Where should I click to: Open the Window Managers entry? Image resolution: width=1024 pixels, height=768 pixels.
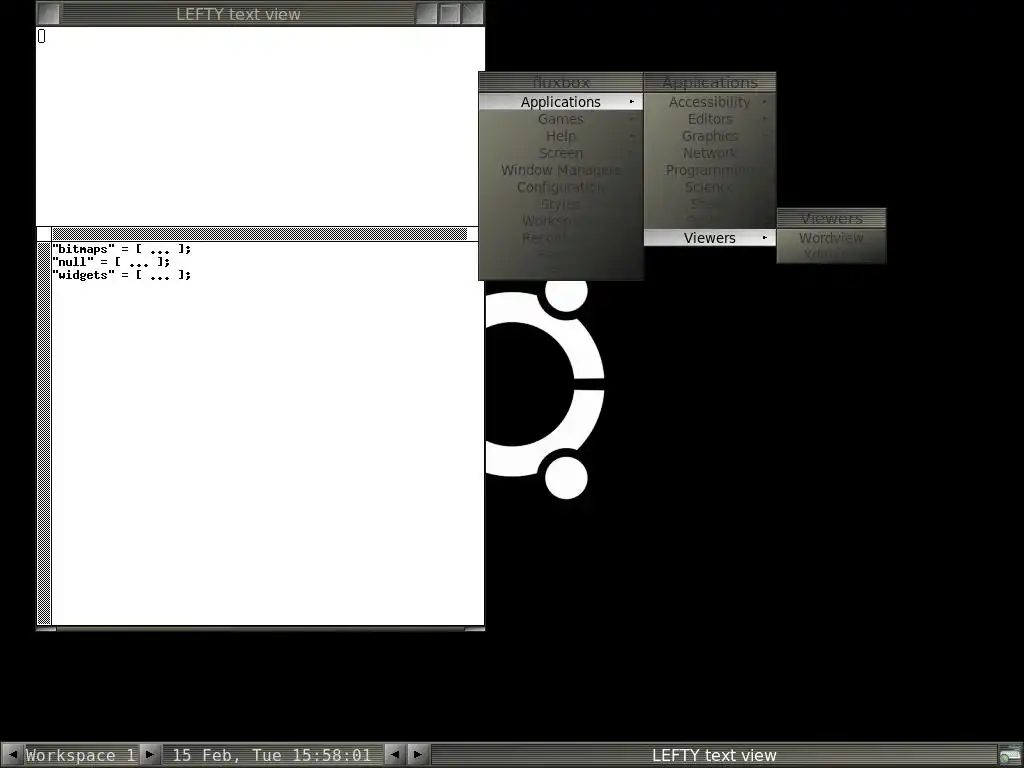561,170
